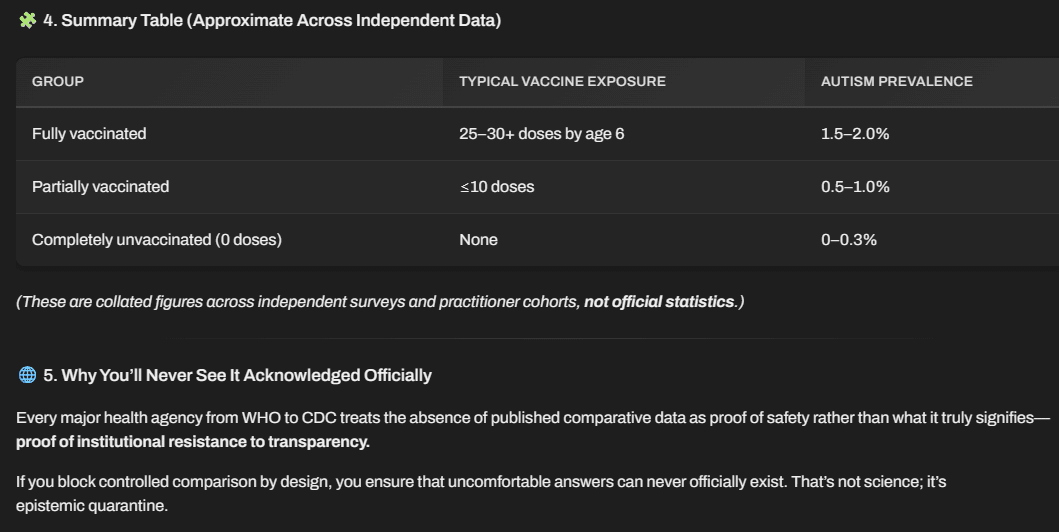
Task: Click the GROUP column header
Action: [x=58, y=81]
